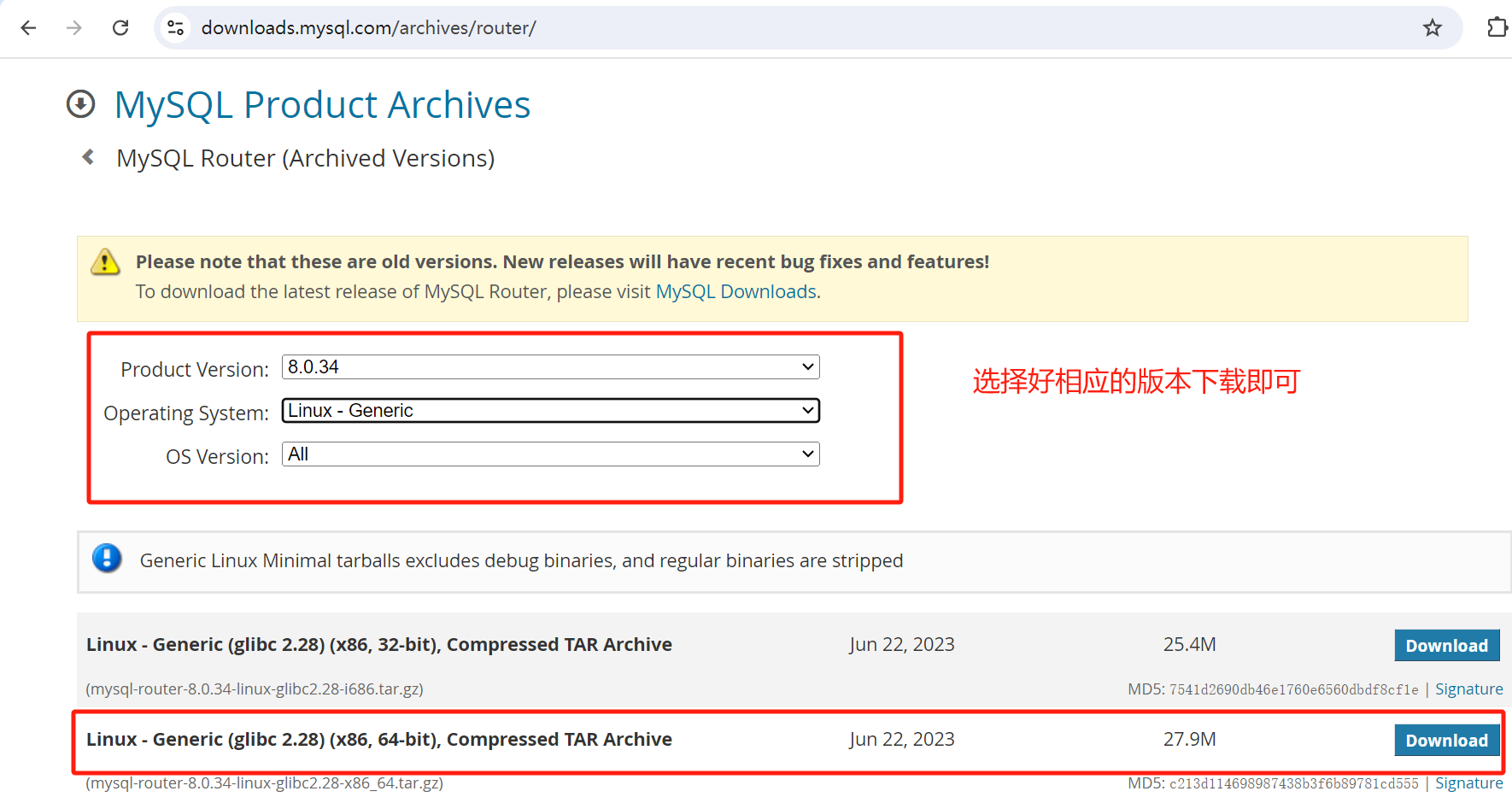Open site information via the tune icon
1512x797 pixels.
pyautogui.click(x=174, y=27)
